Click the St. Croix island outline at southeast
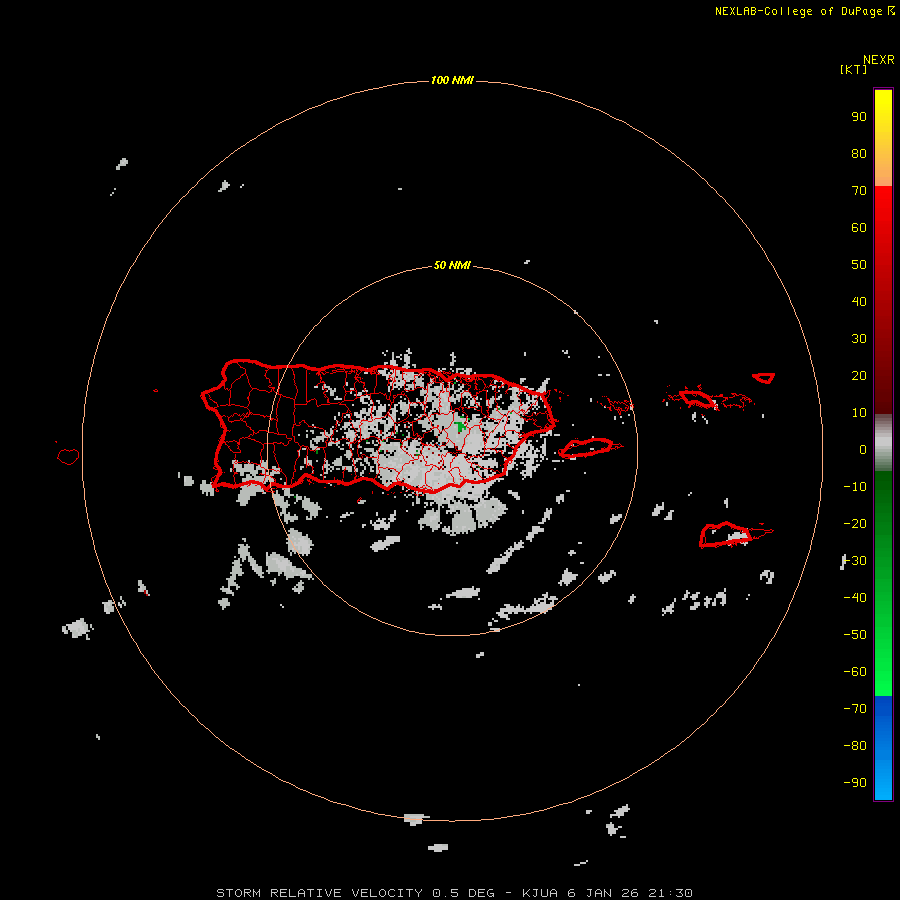 pos(725,534)
